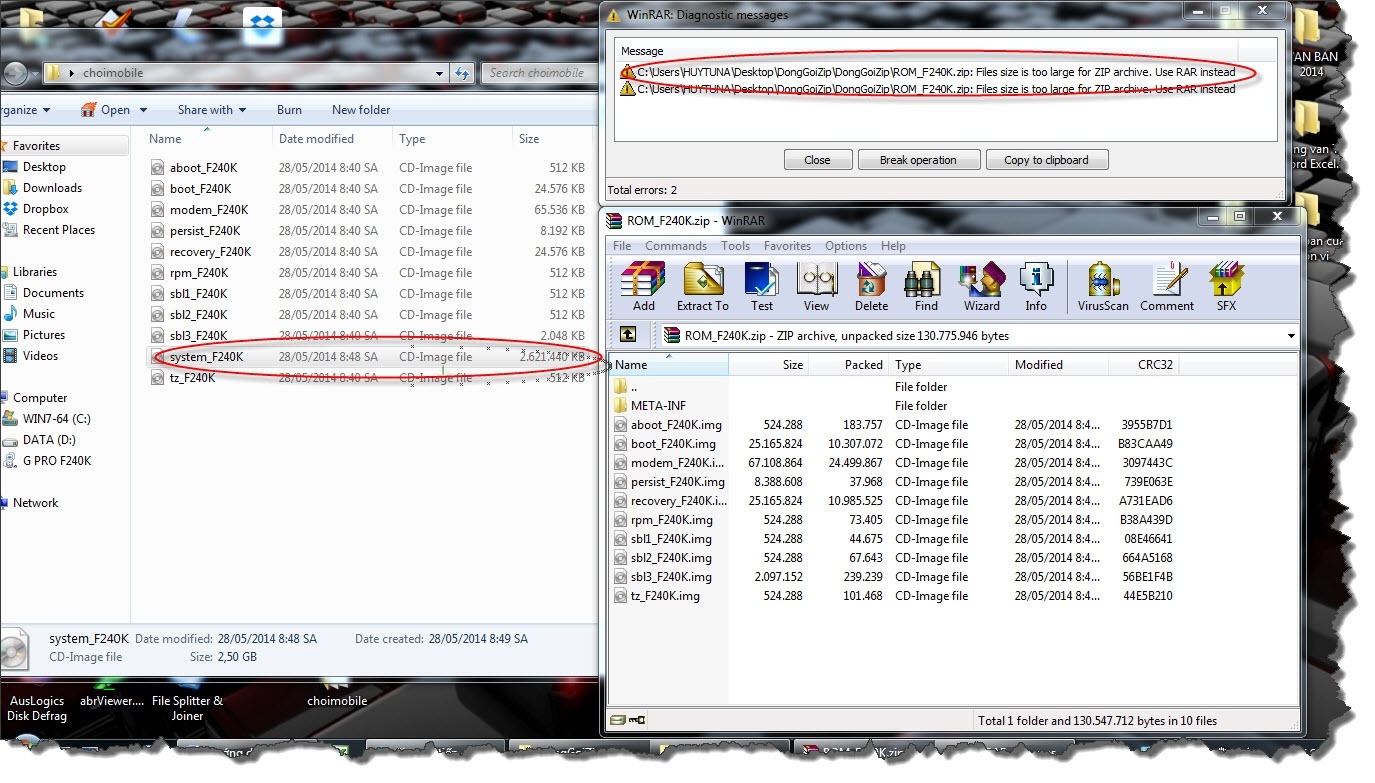Select the META-INF folder icon

coord(620,406)
